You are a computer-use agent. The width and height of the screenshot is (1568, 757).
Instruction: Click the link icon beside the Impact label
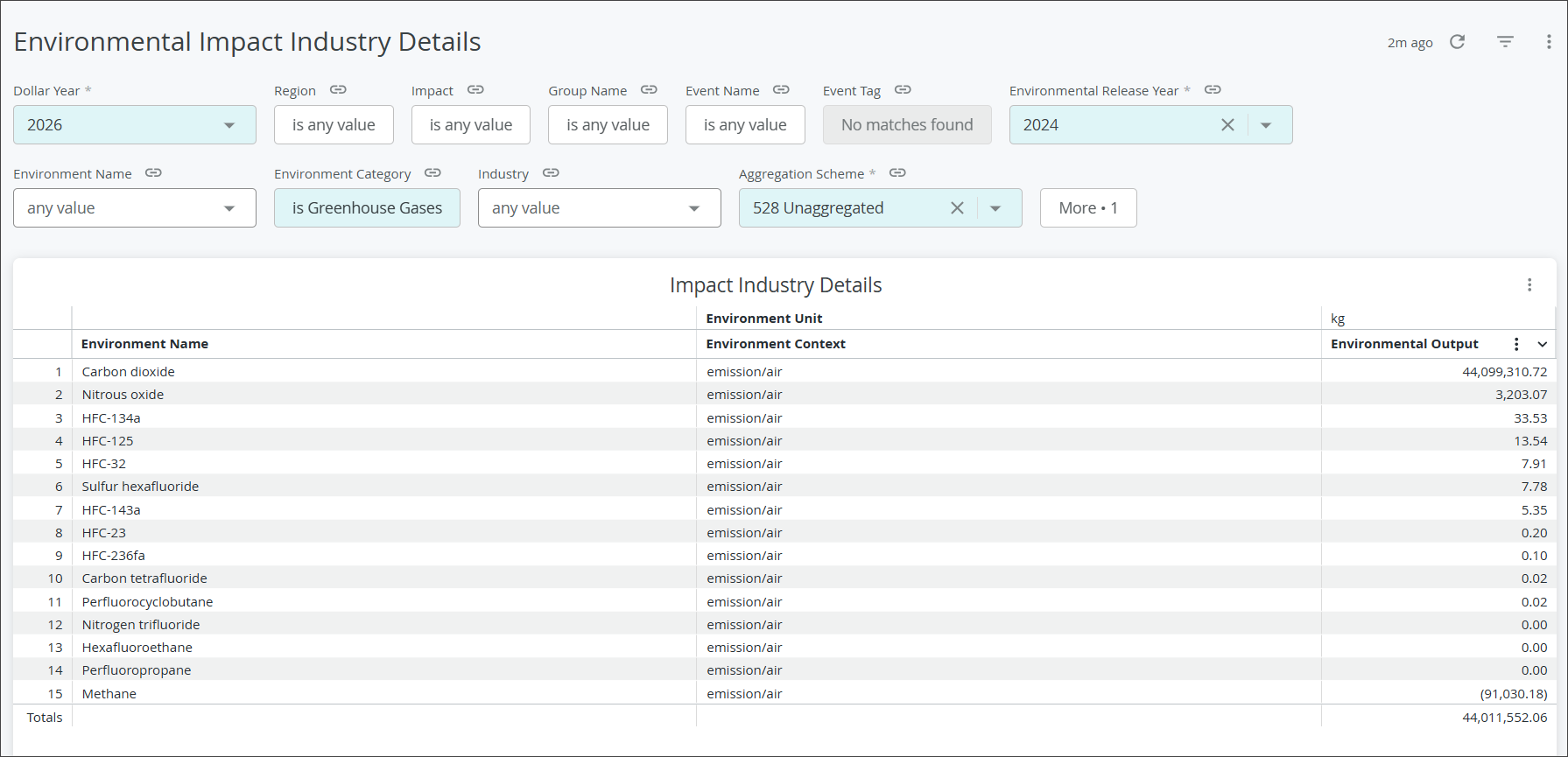475,90
